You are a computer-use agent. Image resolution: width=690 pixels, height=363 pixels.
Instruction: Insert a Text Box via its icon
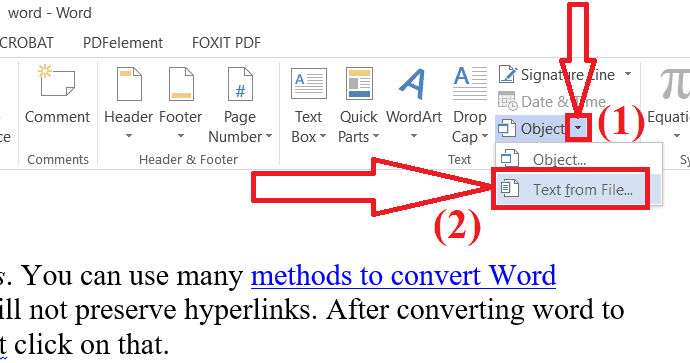coord(309,83)
